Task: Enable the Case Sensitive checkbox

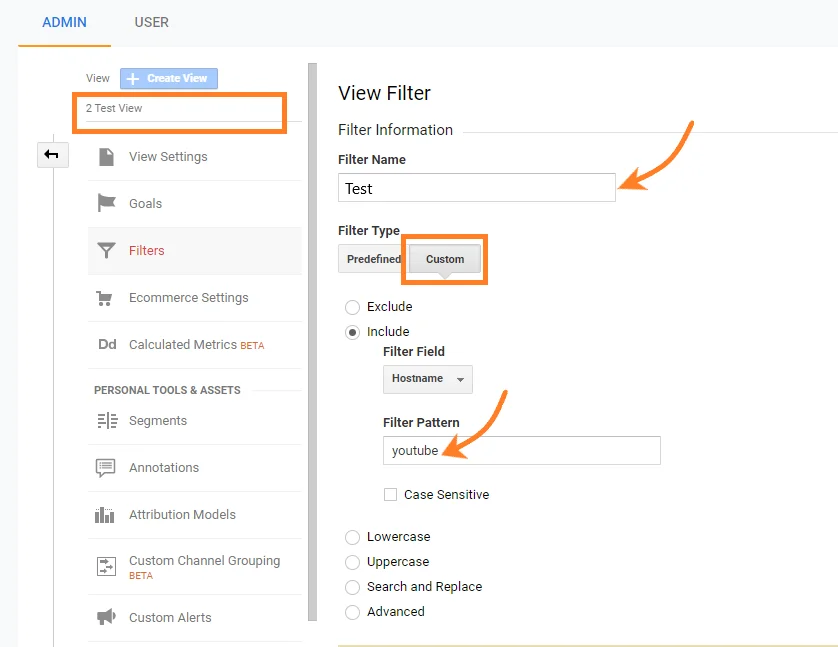Action: [x=391, y=494]
